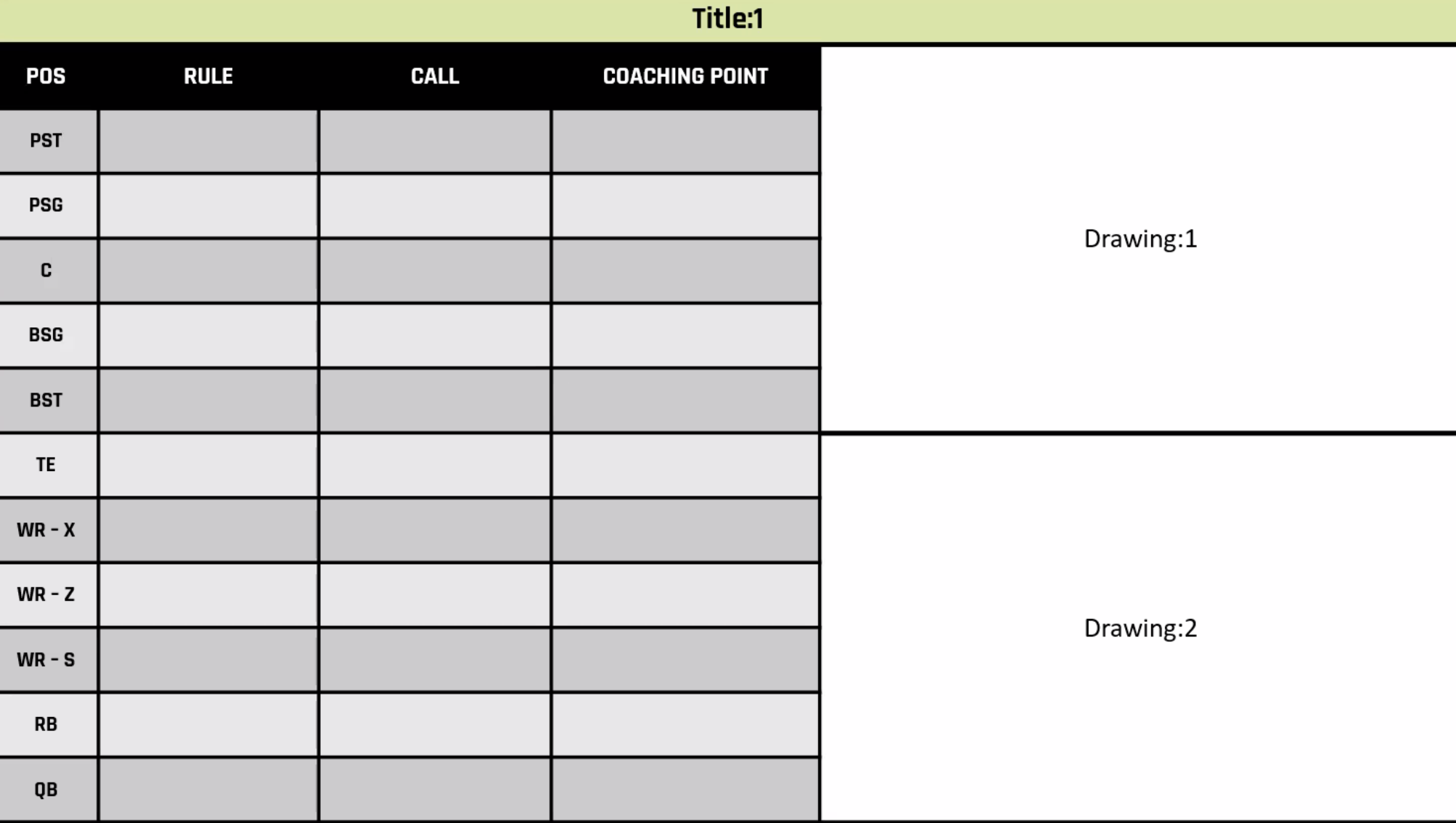Click COACHING POINT cell for WR - S
1456x823 pixels.
685,660
